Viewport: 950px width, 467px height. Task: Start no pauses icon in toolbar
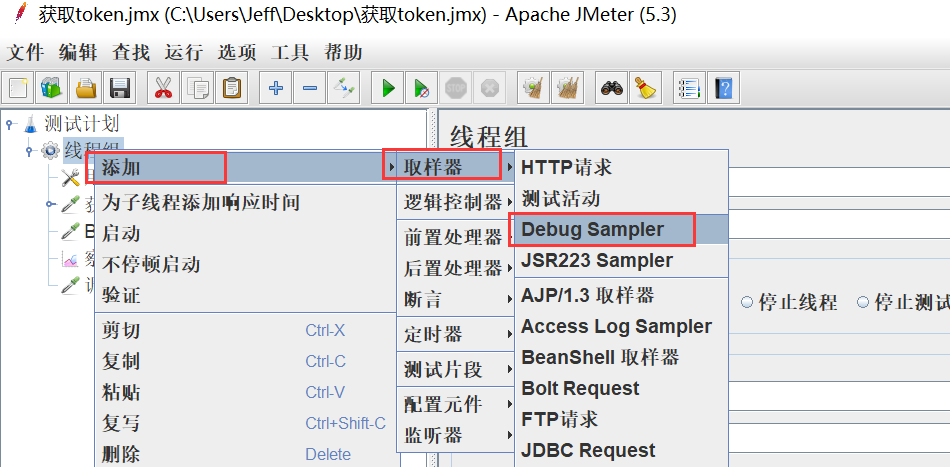[422, 88]
